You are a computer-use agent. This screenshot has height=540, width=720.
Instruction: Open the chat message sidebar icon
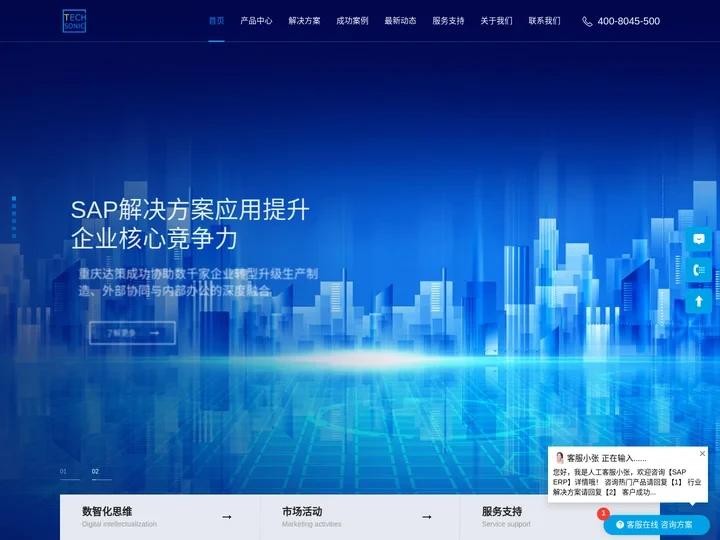pyautogui.click(x=698, y=239)
